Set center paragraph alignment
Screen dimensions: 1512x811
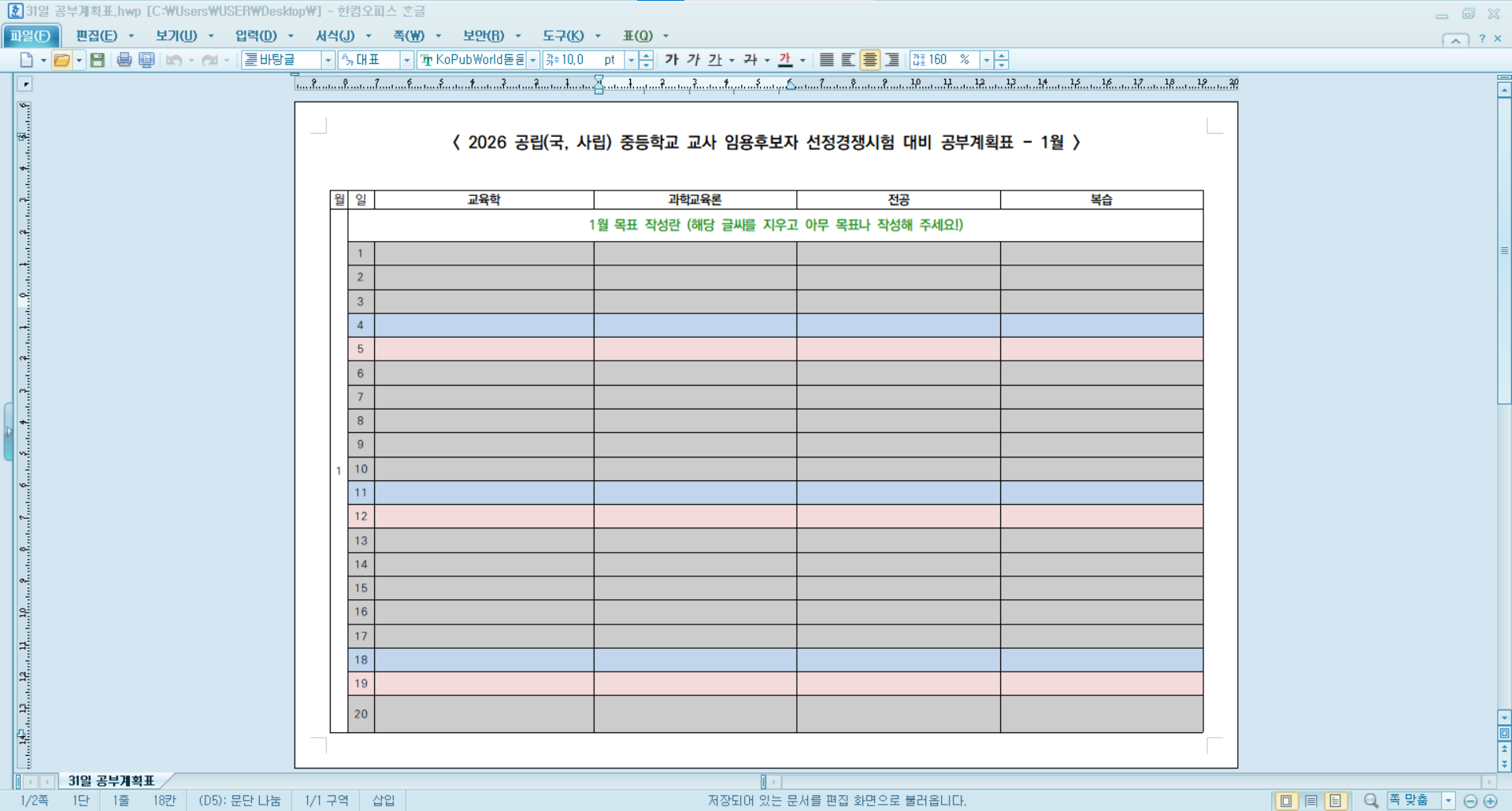pyautogui.click(x=870, y=60)
